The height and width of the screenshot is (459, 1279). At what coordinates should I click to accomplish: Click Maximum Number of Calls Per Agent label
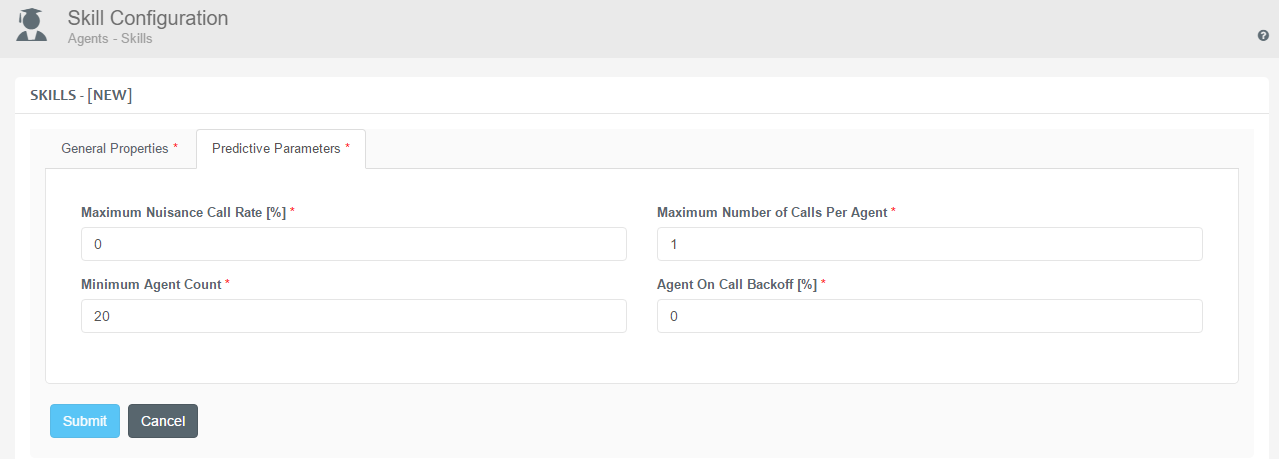tap(772, 212)
